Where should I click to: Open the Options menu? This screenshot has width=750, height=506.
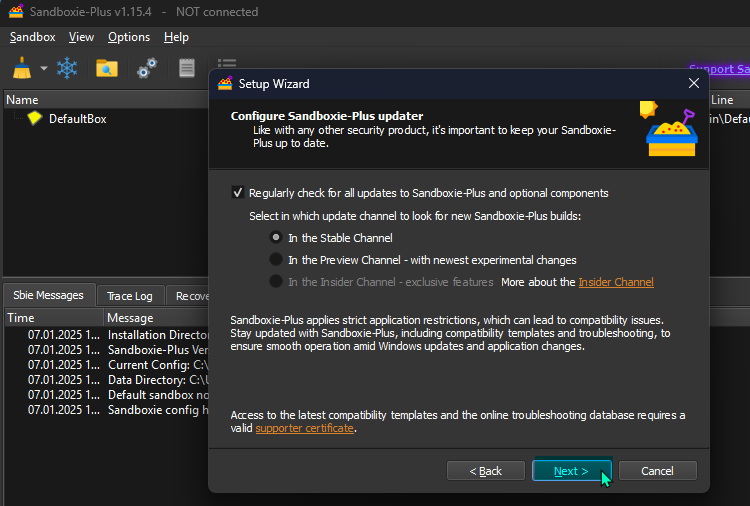click(129, 37)
